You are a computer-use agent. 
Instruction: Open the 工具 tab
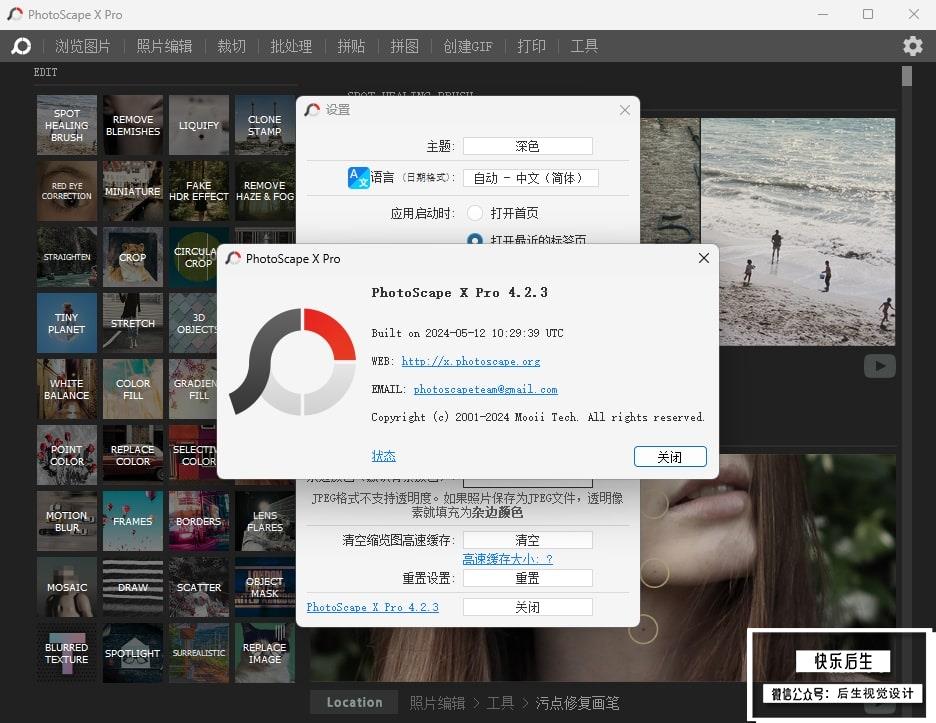584,46
